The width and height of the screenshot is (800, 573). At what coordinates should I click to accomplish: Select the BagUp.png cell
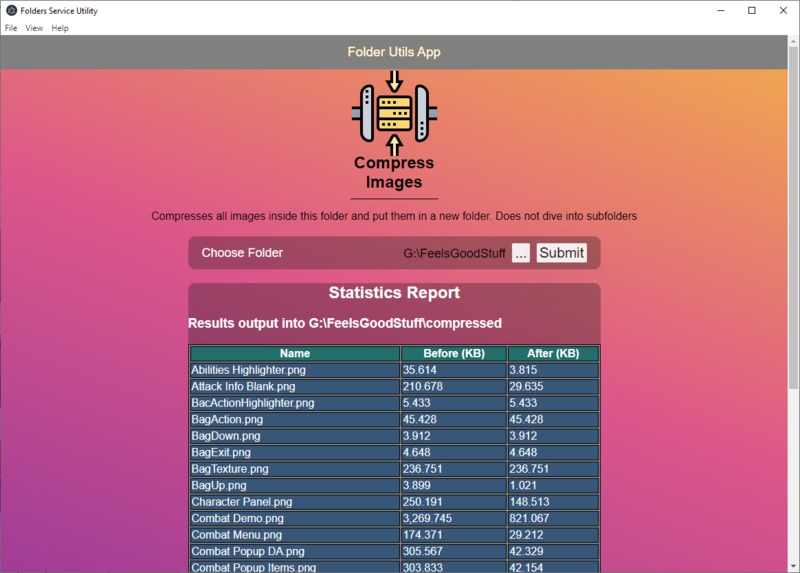click(294, 485)
